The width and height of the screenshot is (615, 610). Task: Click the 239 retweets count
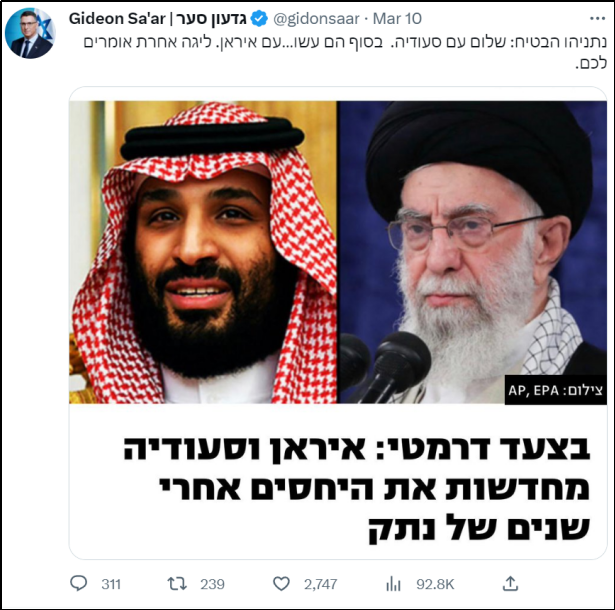click(x=212, y=584)
